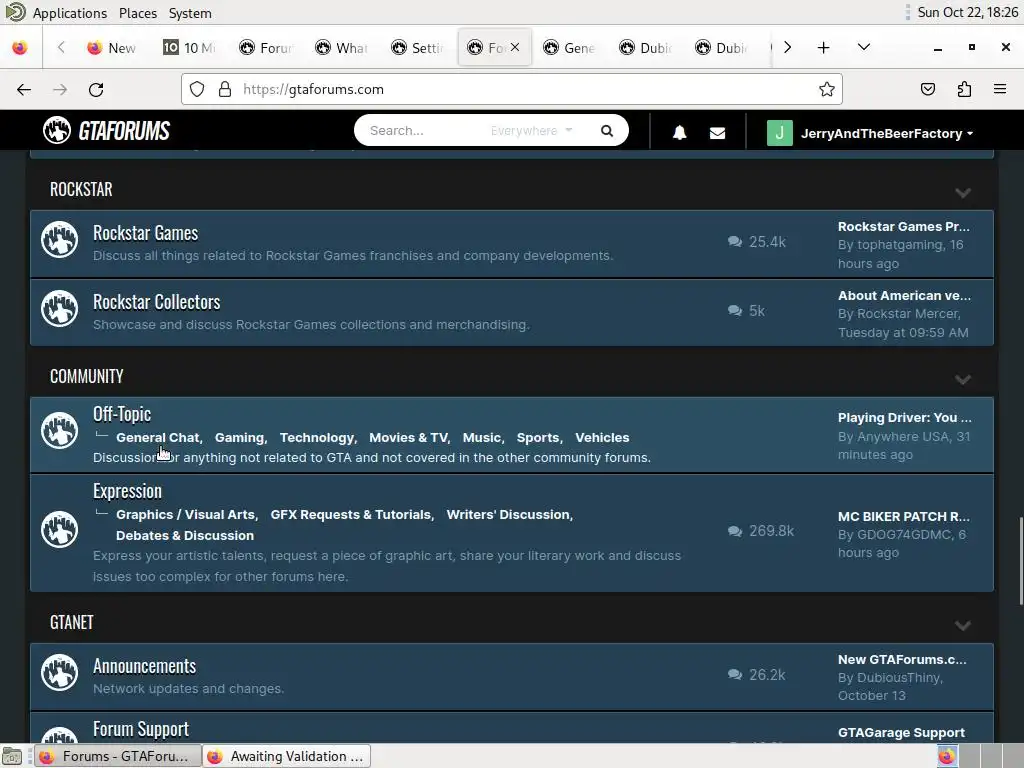Viewport: 1024px width, 768px height.
Task: Open the messages envelope icon
Action: click(x=717, y=133)
